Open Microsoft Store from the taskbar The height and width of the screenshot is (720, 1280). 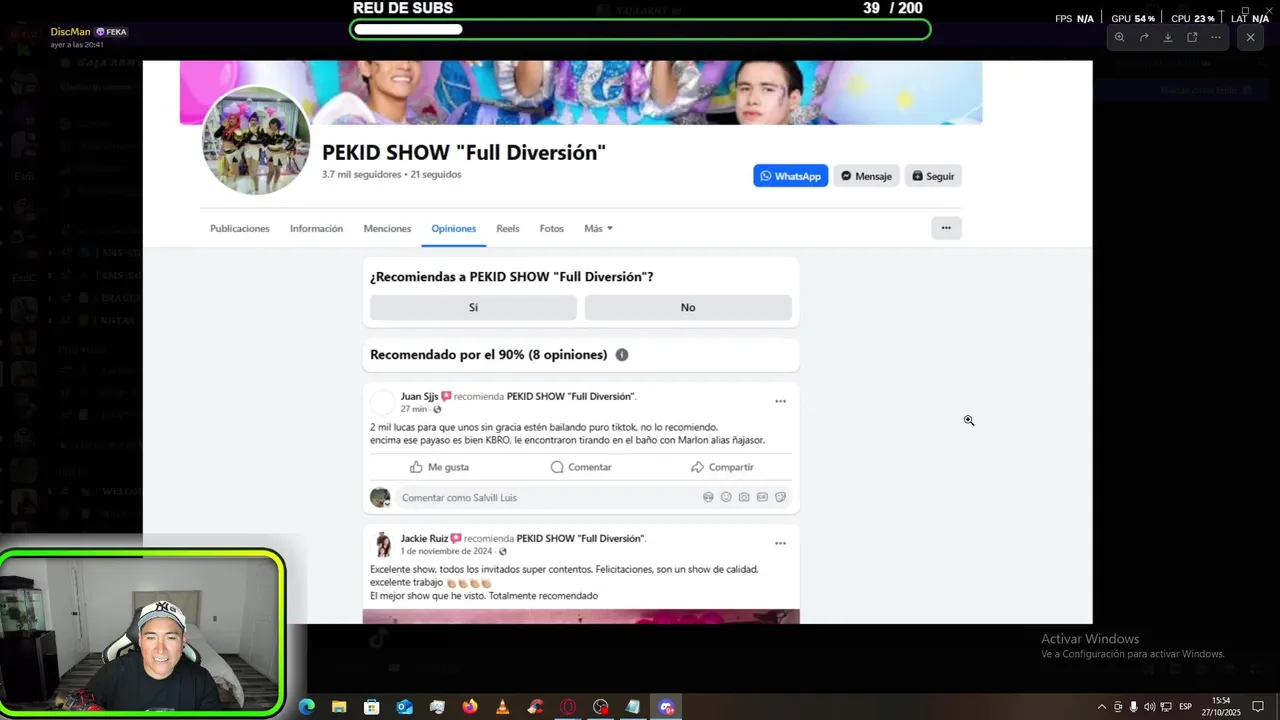click(372, 707)
